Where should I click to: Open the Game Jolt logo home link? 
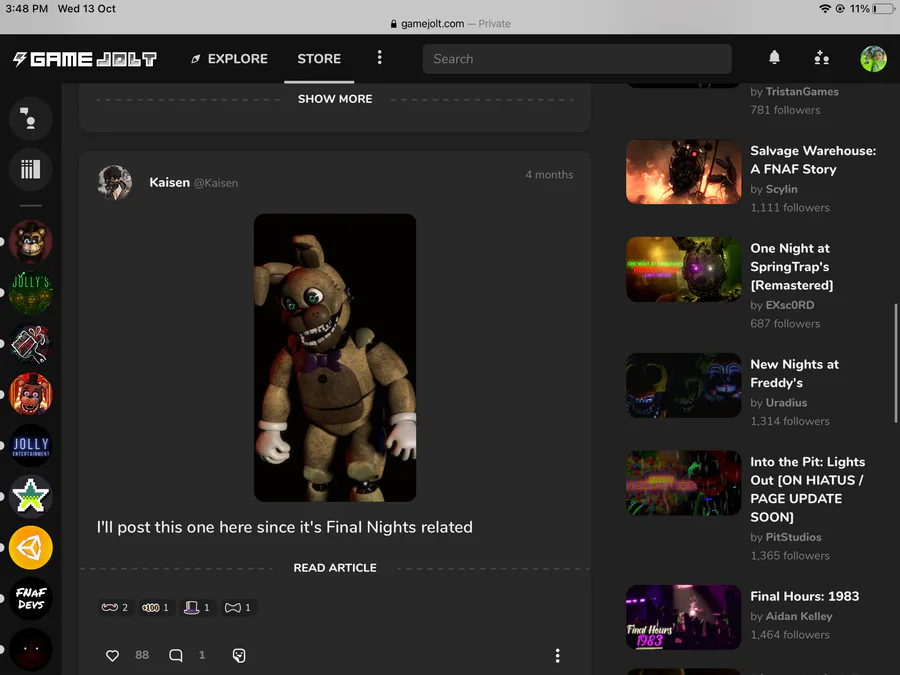coord(85,59)
